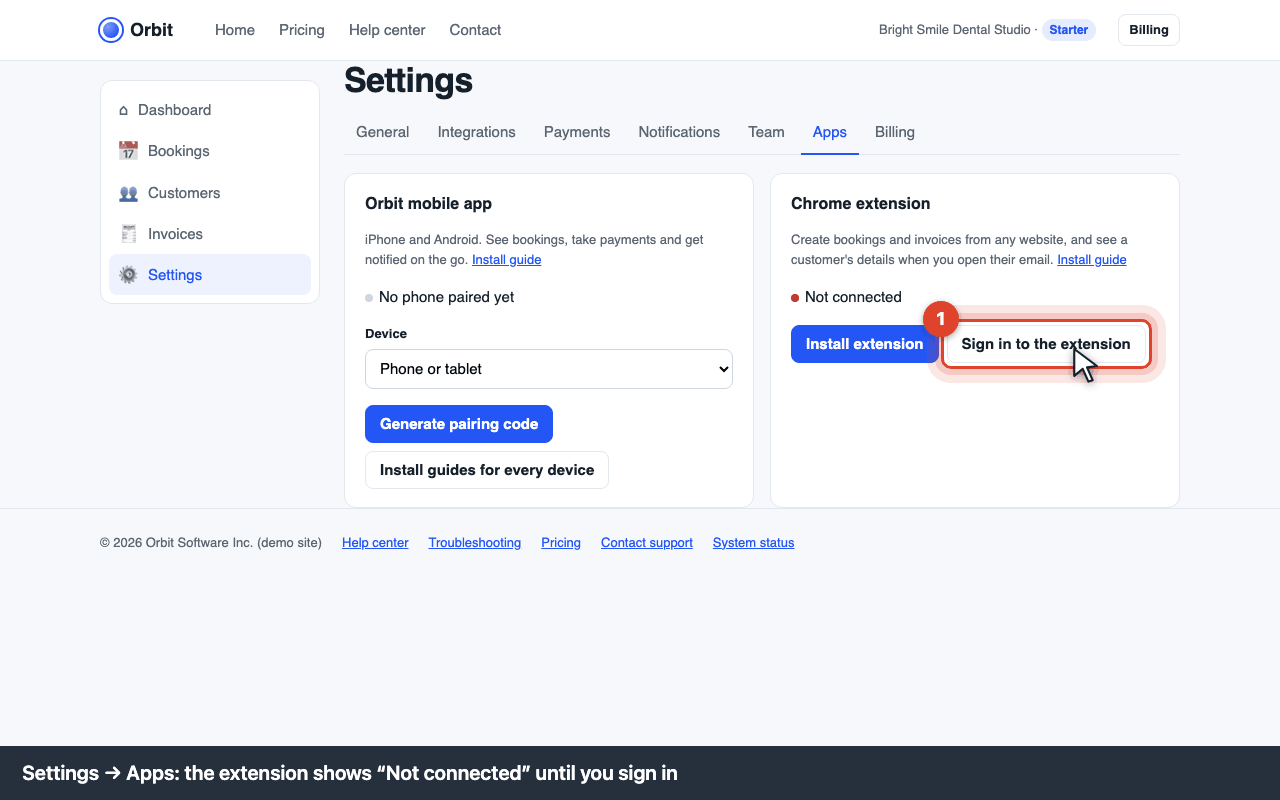Check the System status link
1280x800 pixels.
tap(754, 543)
